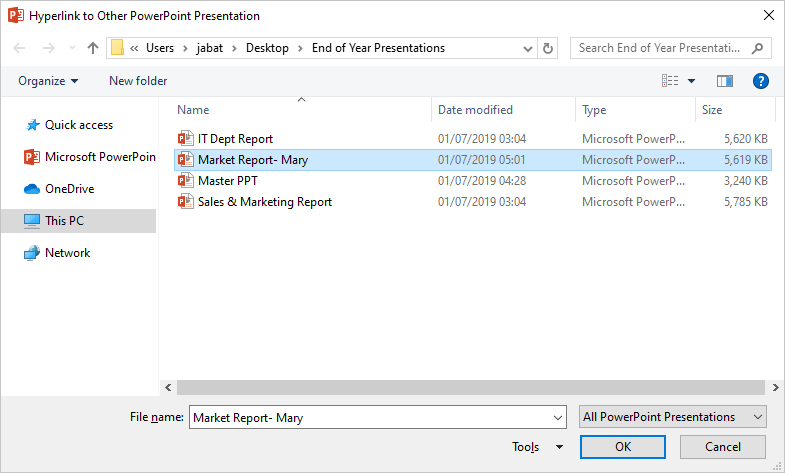
Task: Open the Tools dropdown menu
Action: [x=537, y=447]
